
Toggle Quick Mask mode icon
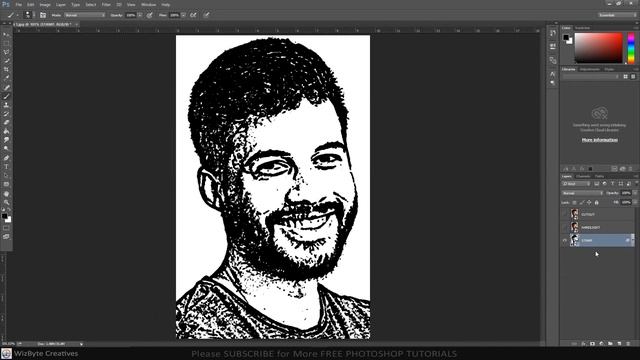click(6, 228)
